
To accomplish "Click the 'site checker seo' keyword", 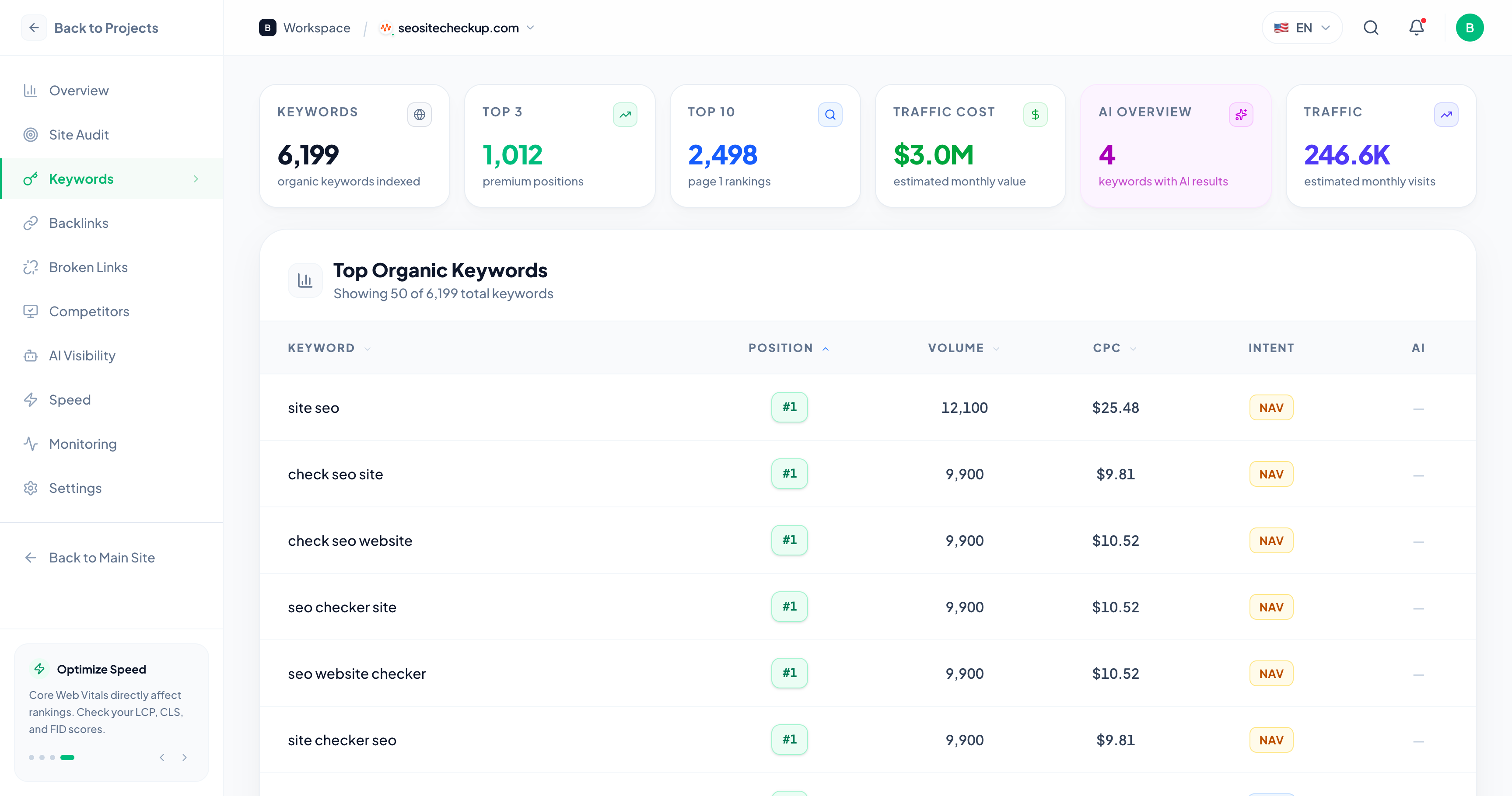I will 342,740.
